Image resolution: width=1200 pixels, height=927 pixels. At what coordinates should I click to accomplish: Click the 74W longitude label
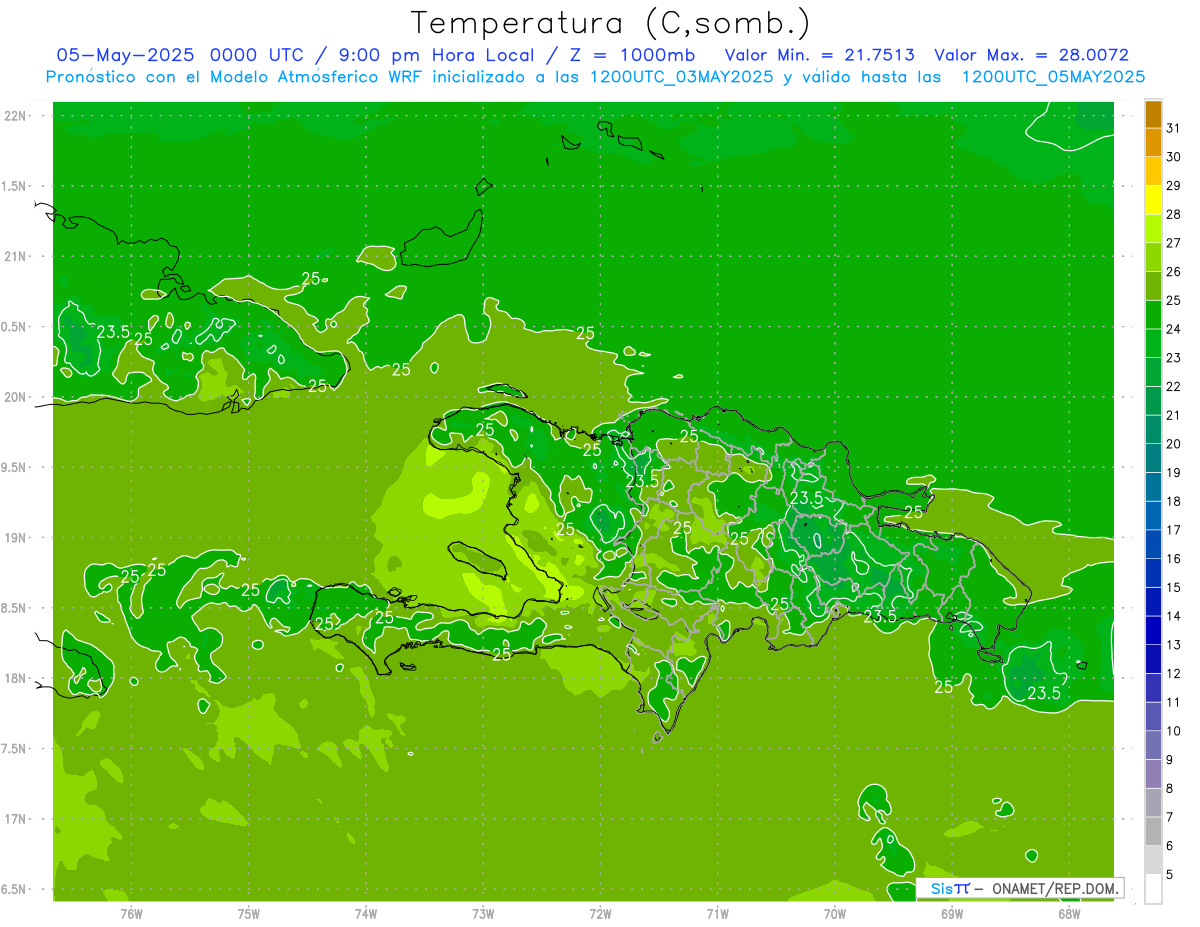tap(366, 913)
